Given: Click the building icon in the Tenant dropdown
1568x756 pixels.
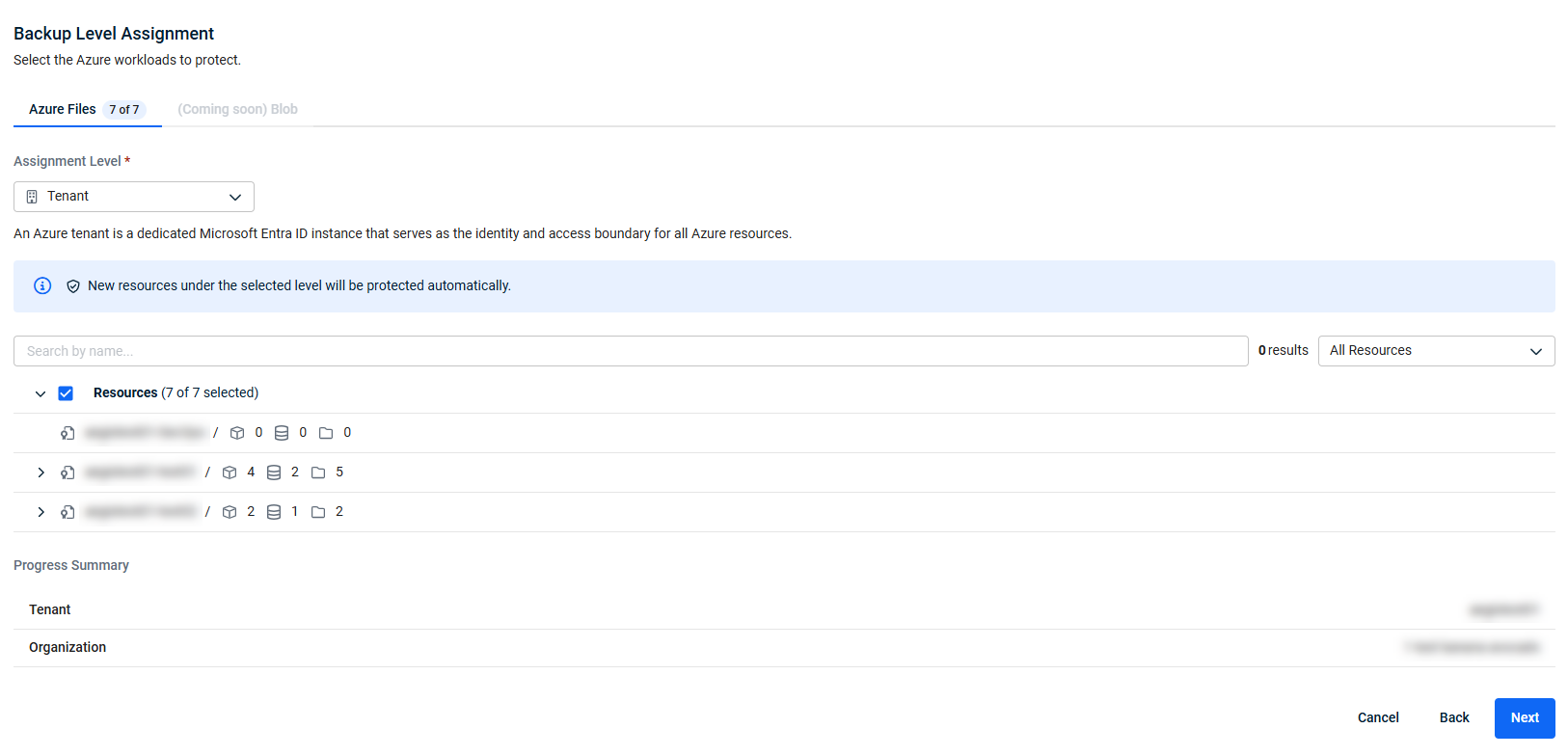Looking at the screenshot, I should pyautogui.click(x=32, y=197).
